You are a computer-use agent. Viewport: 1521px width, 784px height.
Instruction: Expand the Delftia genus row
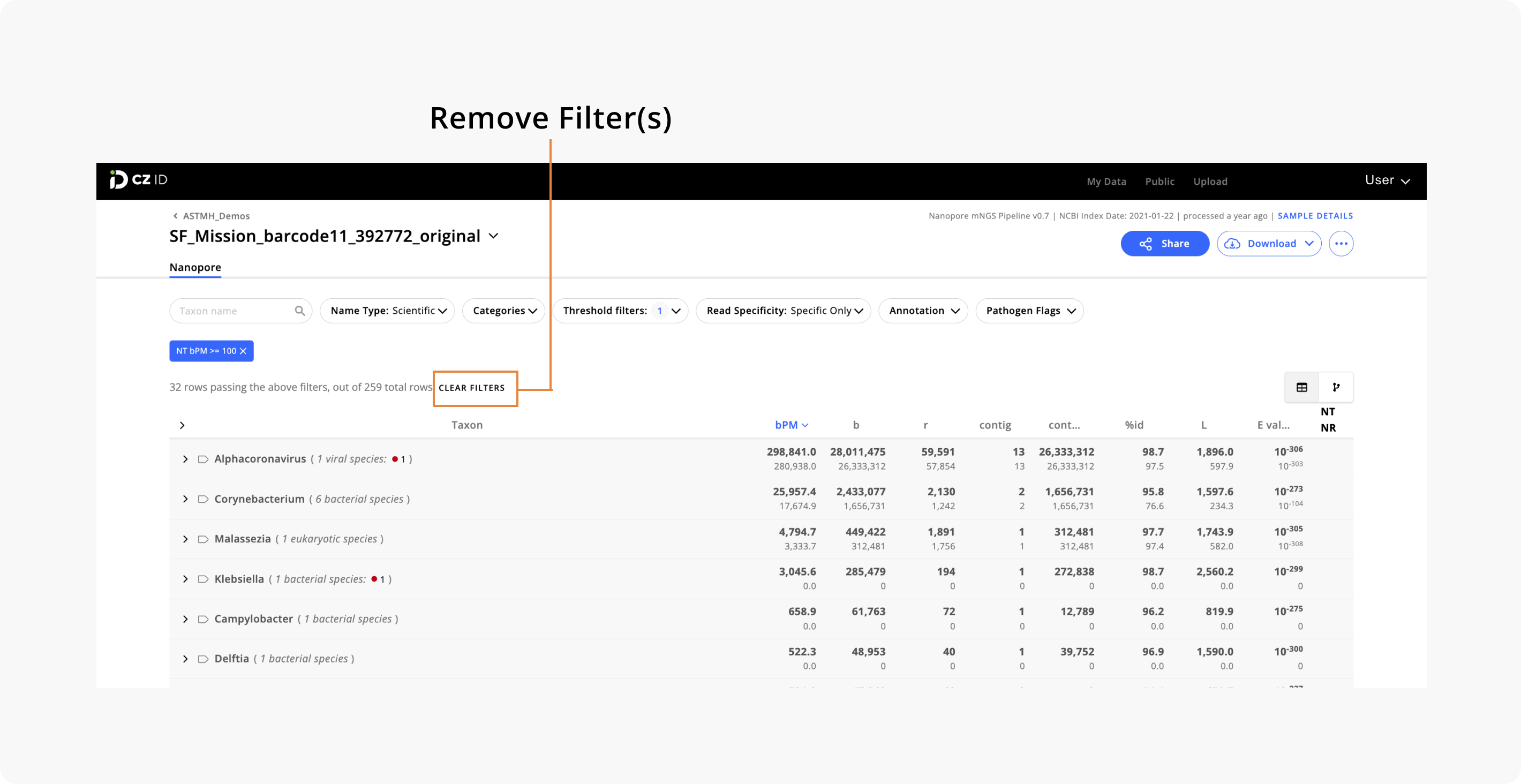click(185, 659)
